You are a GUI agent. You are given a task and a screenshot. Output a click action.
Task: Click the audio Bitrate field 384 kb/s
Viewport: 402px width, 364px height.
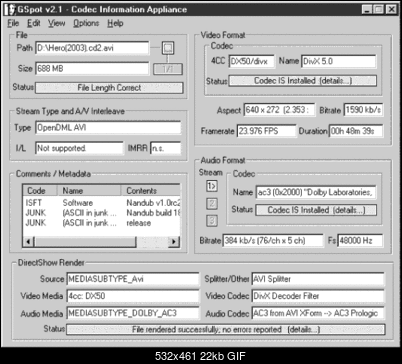click(273, 241)
